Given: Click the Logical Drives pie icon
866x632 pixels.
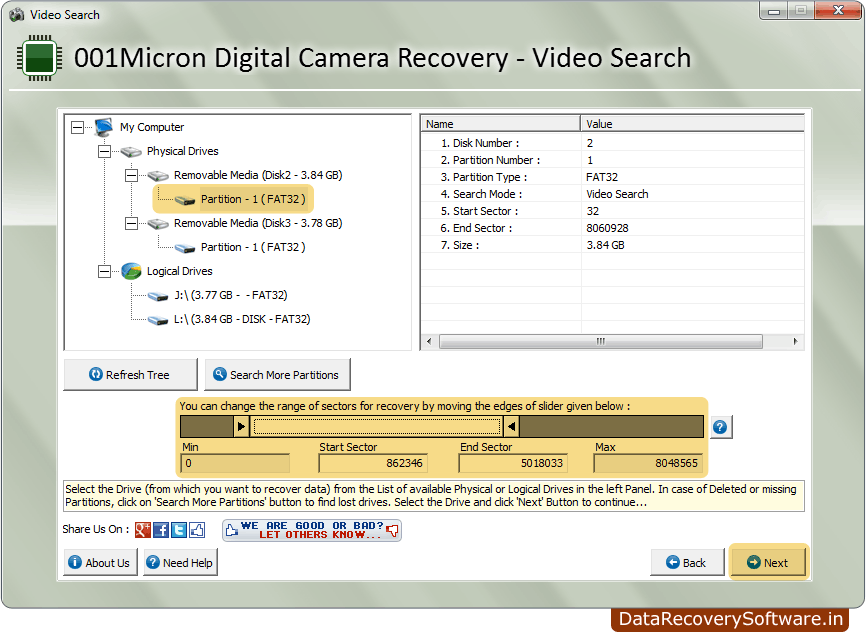Looking at the screenshot, I should click(x=131, y=271).
